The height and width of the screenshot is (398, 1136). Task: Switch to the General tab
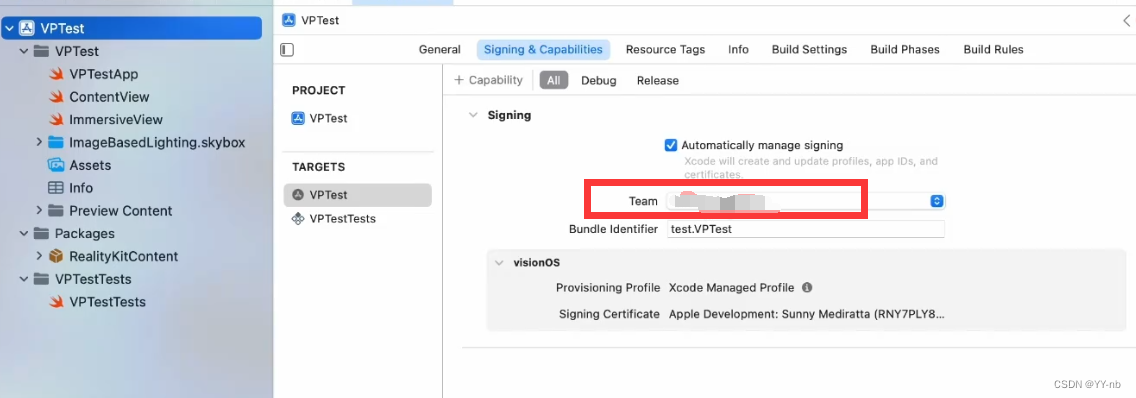click(440, 50)
